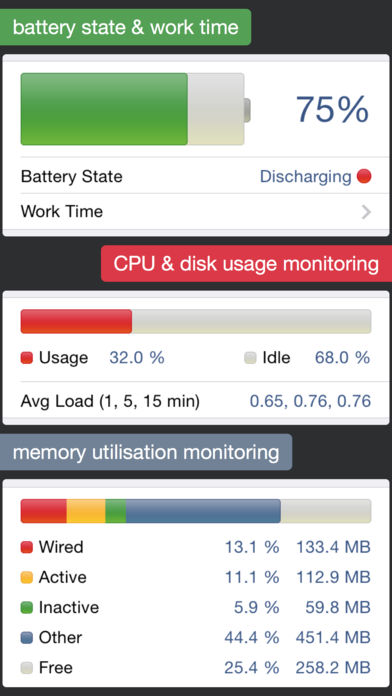Viewport: 392px width, 696px height.
Task: Click the memory utilisation monitoring banner
Action: pyautogui.click(x=146, y=452)
